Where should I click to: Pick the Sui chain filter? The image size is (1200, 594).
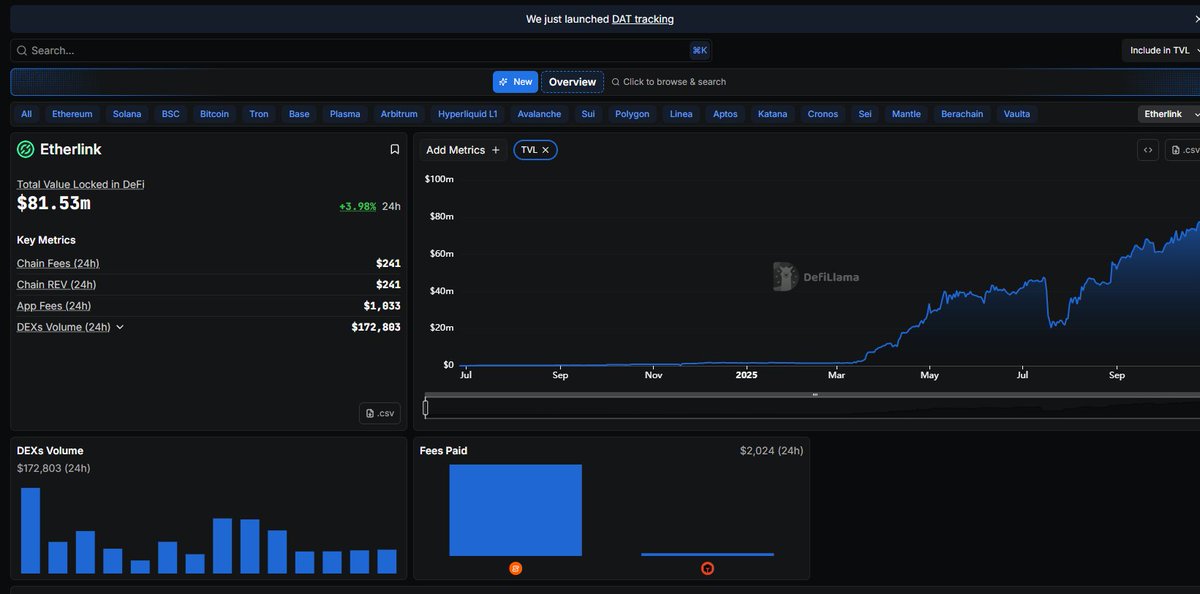click(588, 114)
